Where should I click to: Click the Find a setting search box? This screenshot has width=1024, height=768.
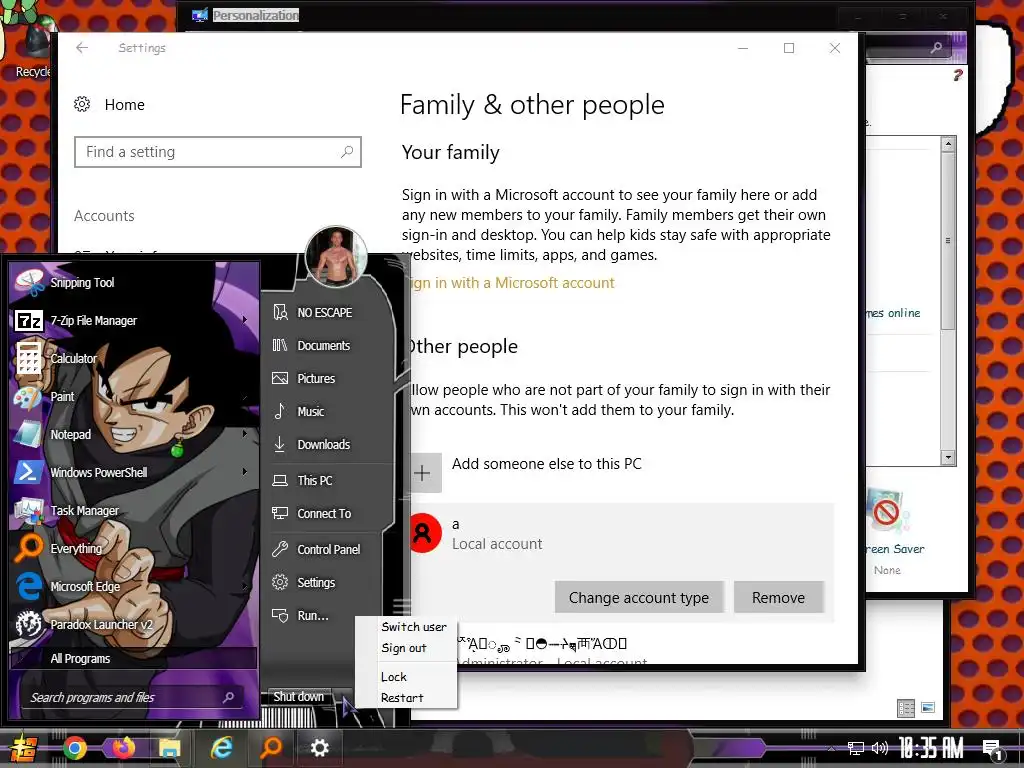pyautogui.click(x=217, y=152)
